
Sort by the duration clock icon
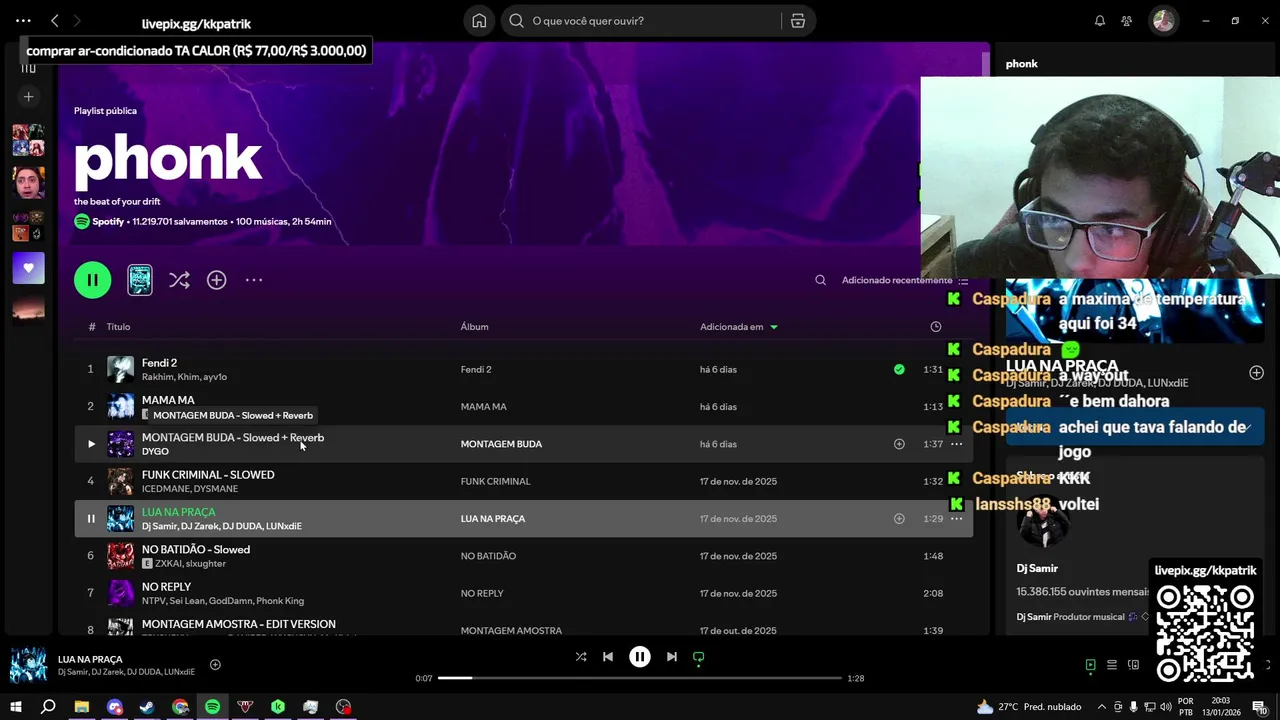point(935,327)
